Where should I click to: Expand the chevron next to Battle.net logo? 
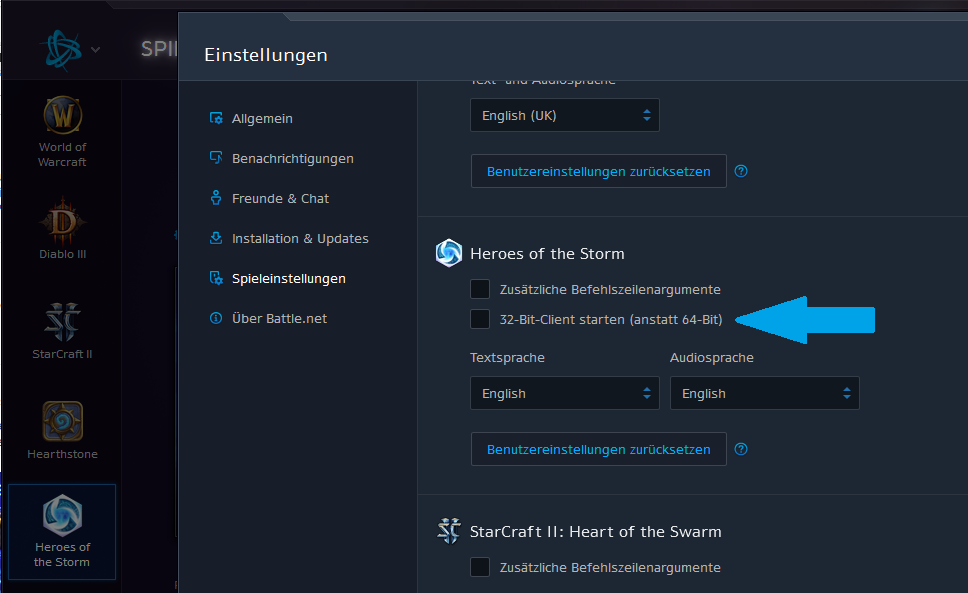coord(96,49)
